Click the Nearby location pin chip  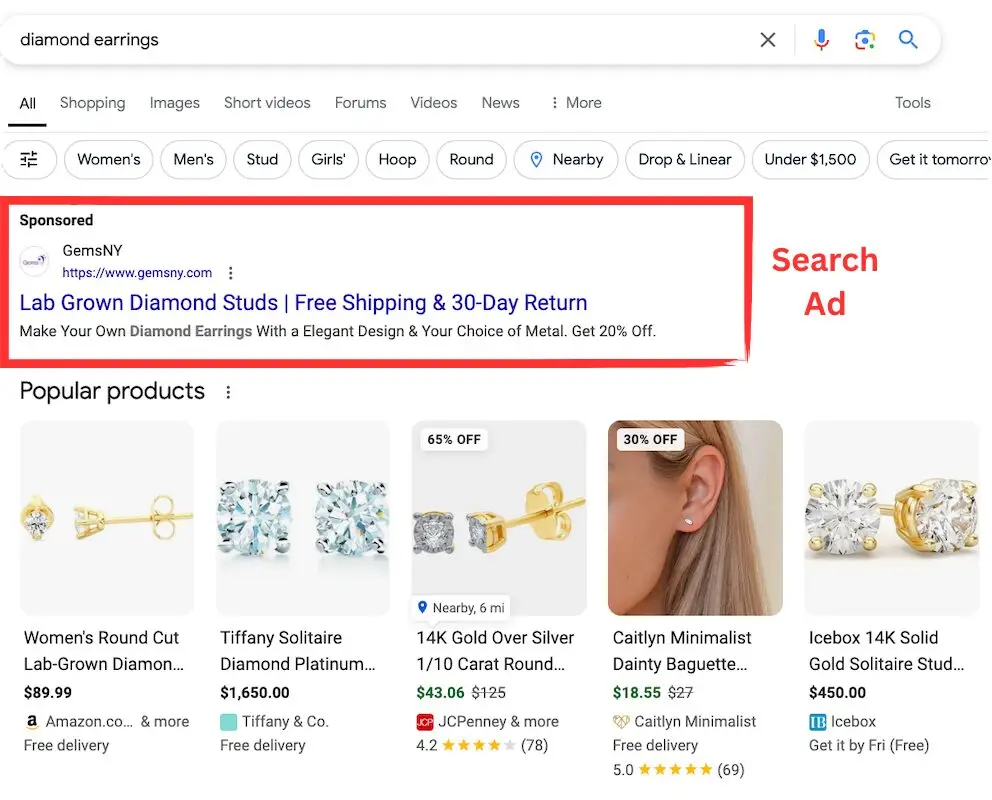[x=565, y=159]
